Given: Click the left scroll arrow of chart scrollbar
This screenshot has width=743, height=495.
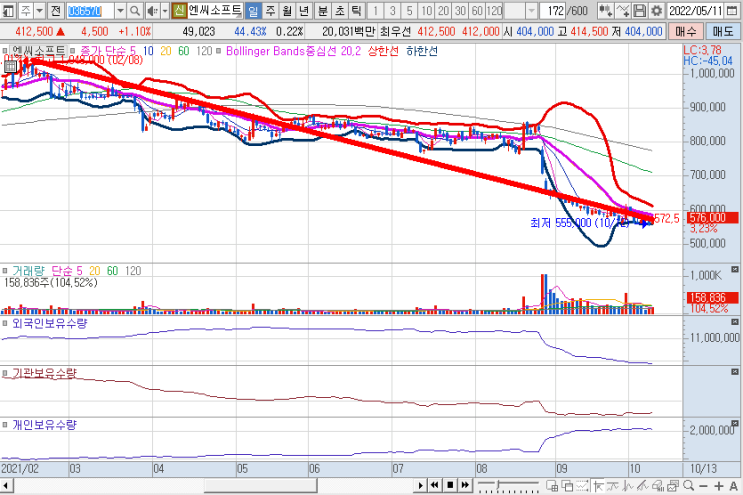Looking at the screenshot, I should coord(6,486).
